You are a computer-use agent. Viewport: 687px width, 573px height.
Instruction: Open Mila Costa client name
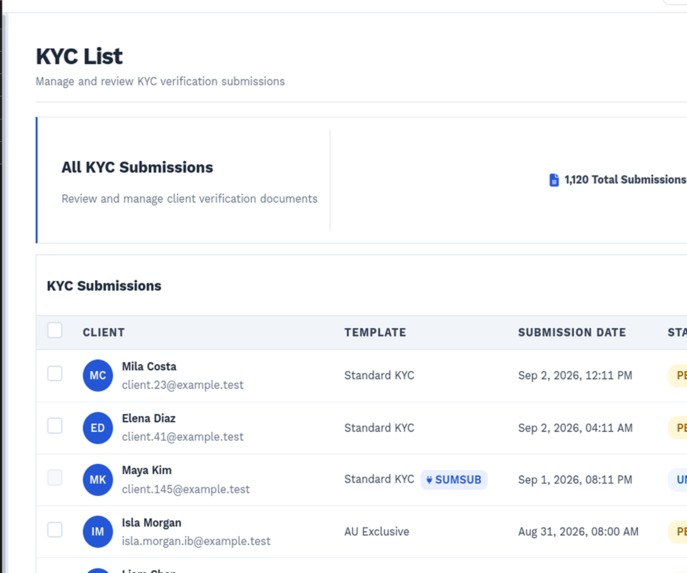tap(149, 366)
